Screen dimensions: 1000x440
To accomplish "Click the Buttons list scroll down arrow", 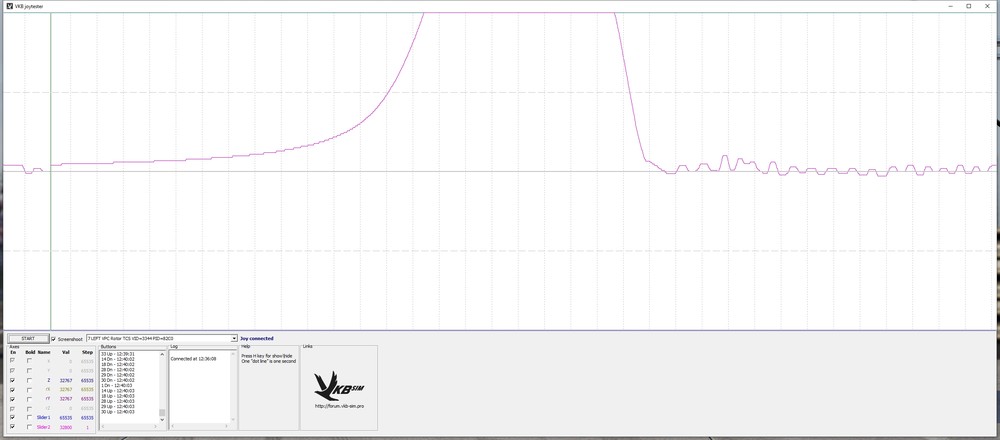I will [162, 420].
